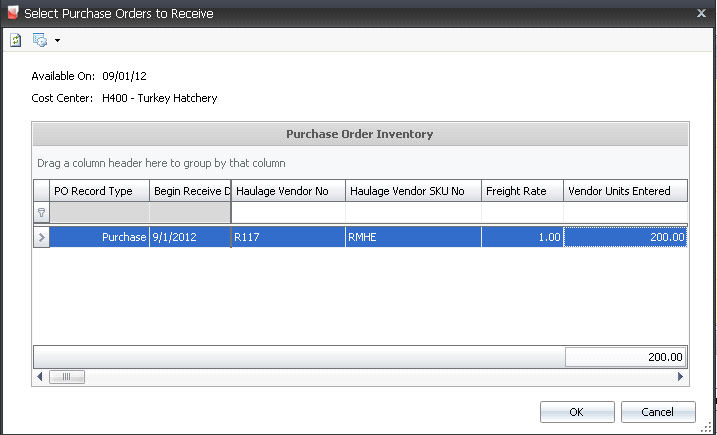
Task: Sort by Begin Receive Date column header
Action: coord(190,191)
